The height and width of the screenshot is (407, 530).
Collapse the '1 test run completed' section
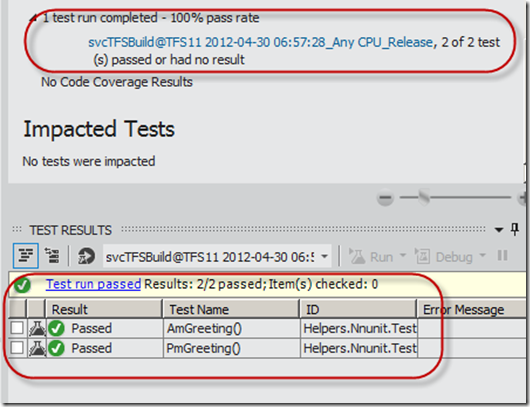[33, 18]
